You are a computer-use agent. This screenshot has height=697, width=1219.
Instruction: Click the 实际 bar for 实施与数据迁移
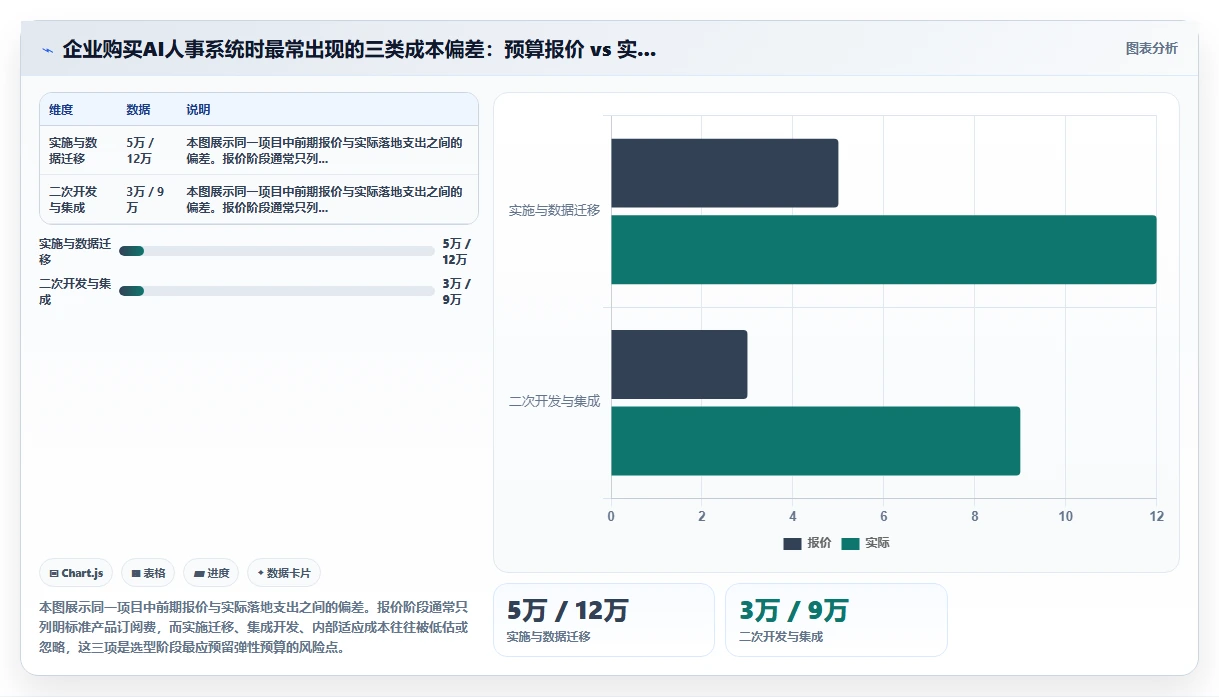pos(884,250)
